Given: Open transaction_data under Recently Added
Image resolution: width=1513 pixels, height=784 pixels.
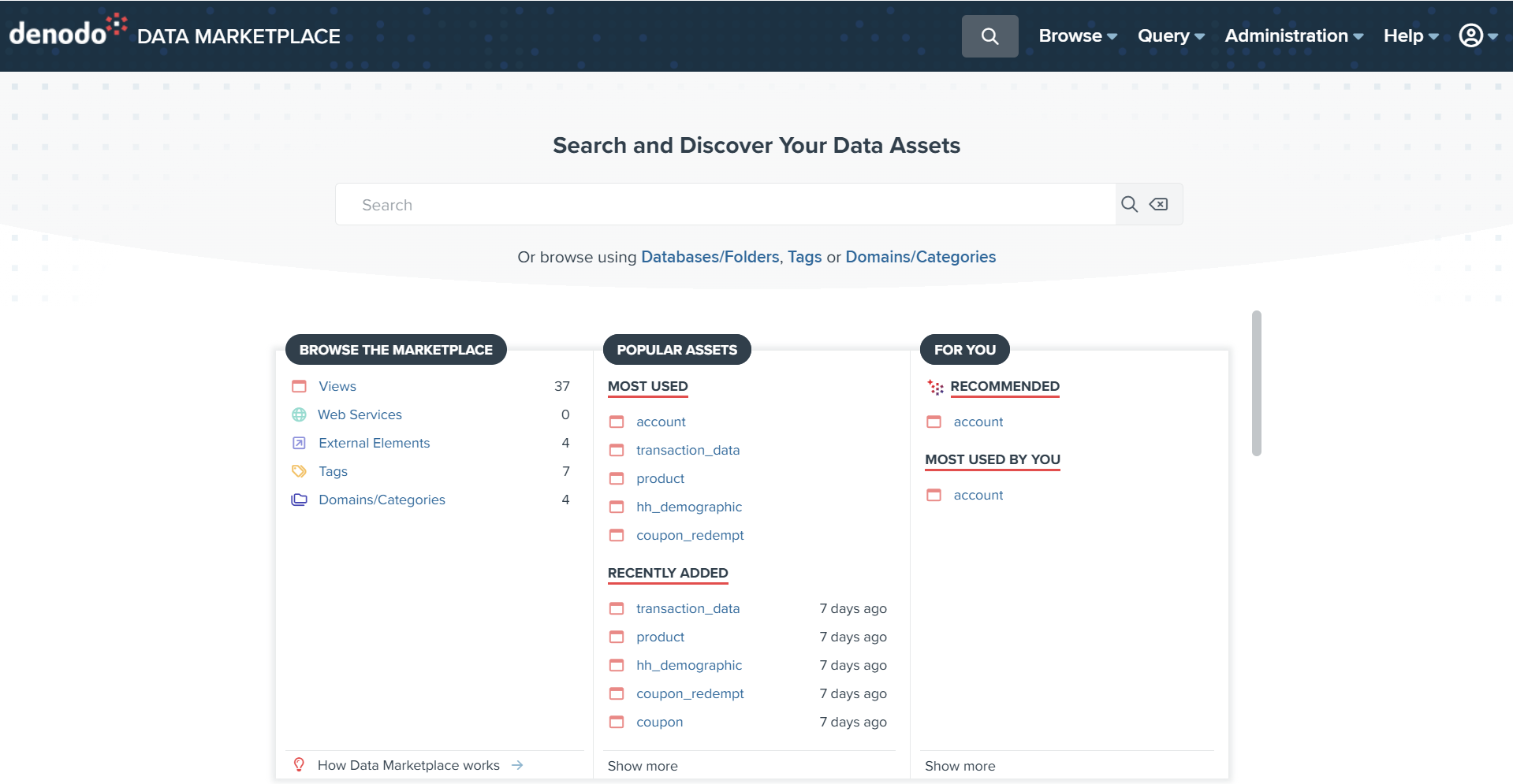Looking at the screenshot, I should (688, 608).
